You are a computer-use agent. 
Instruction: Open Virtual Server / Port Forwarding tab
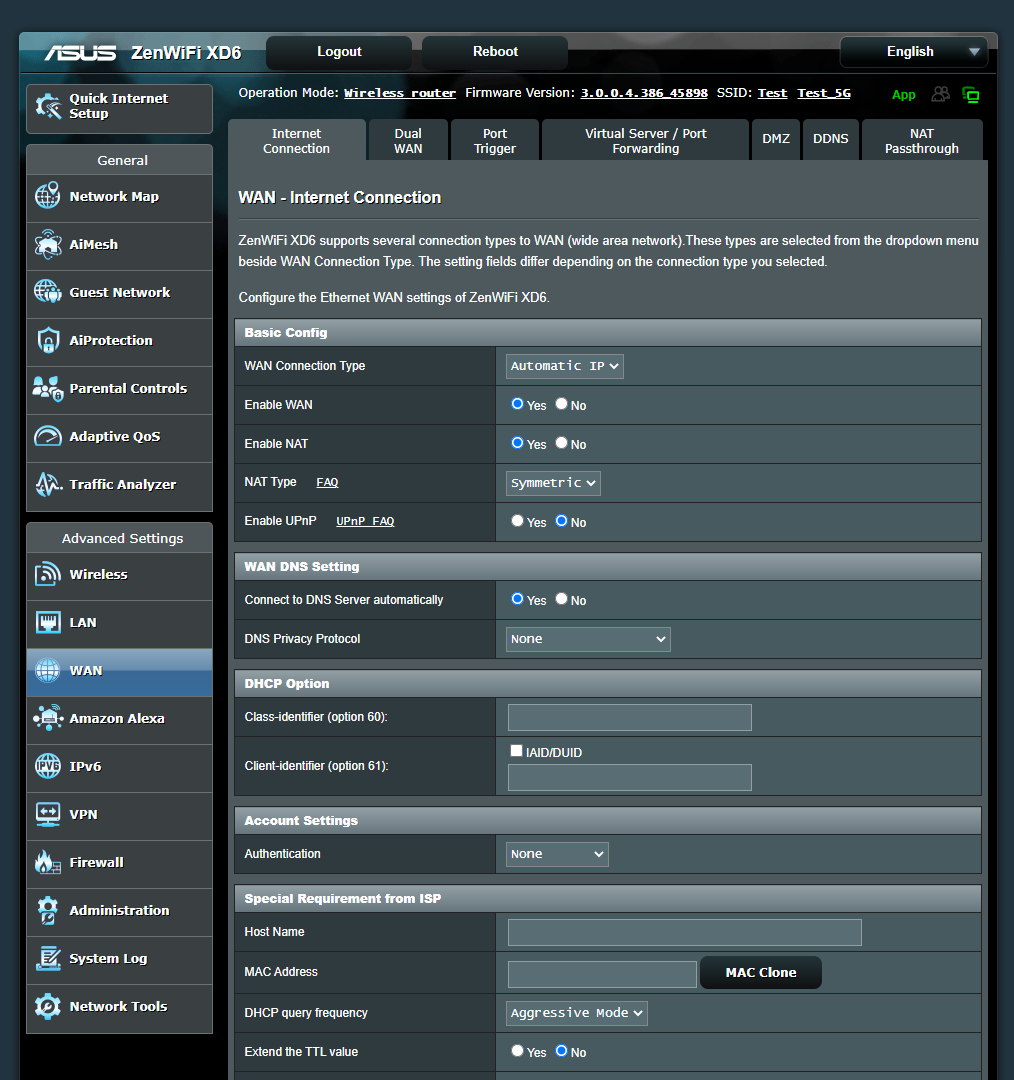[645, 141]
